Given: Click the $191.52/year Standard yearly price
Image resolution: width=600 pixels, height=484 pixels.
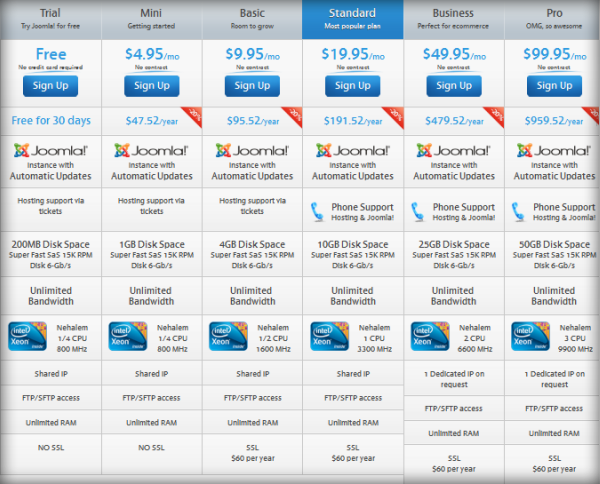Looking at the screenshot, I should click(x=352, y=121).
